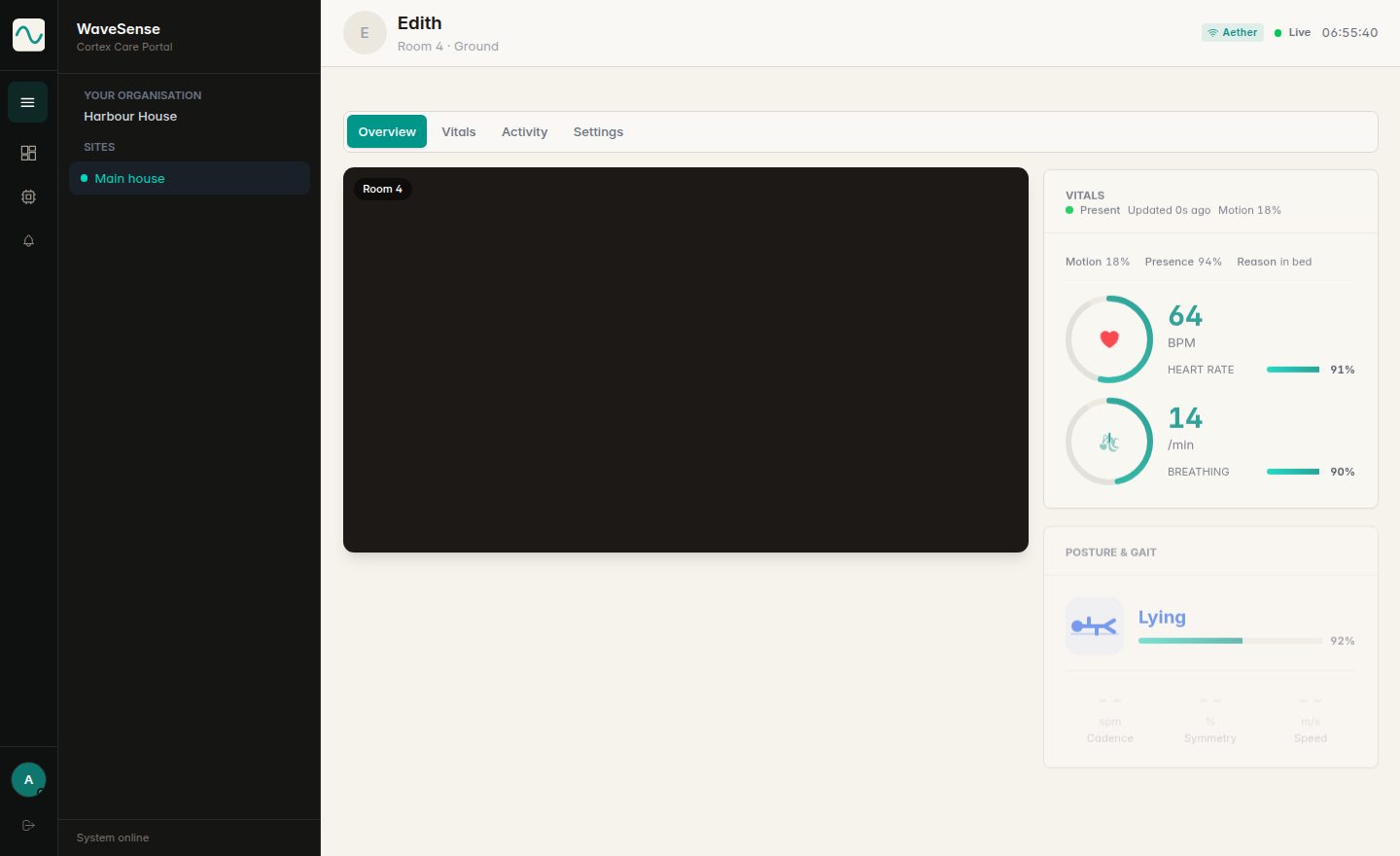This screenshot has width=1400, height=856.
Task: Click the heart rate confidence bar
Action: tap(1293, 370)
